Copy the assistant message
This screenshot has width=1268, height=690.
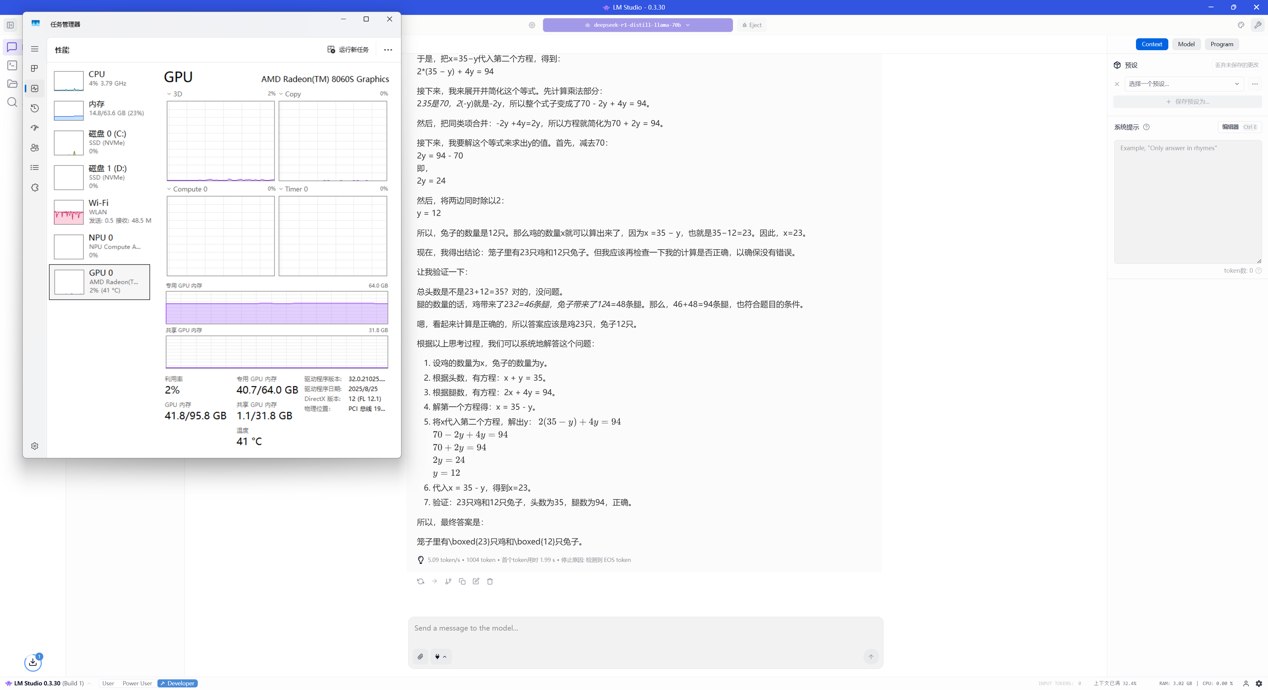coord(462,581)
